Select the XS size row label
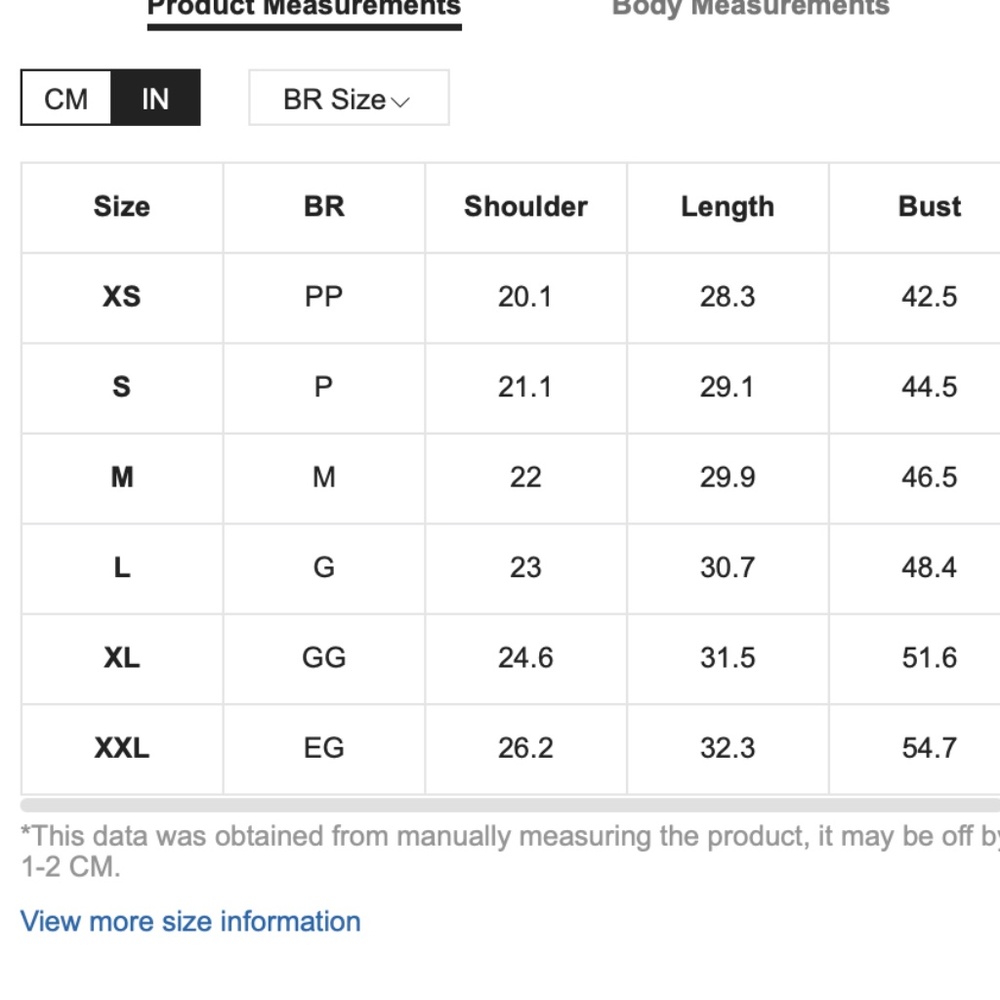 [x=122, y=297]
